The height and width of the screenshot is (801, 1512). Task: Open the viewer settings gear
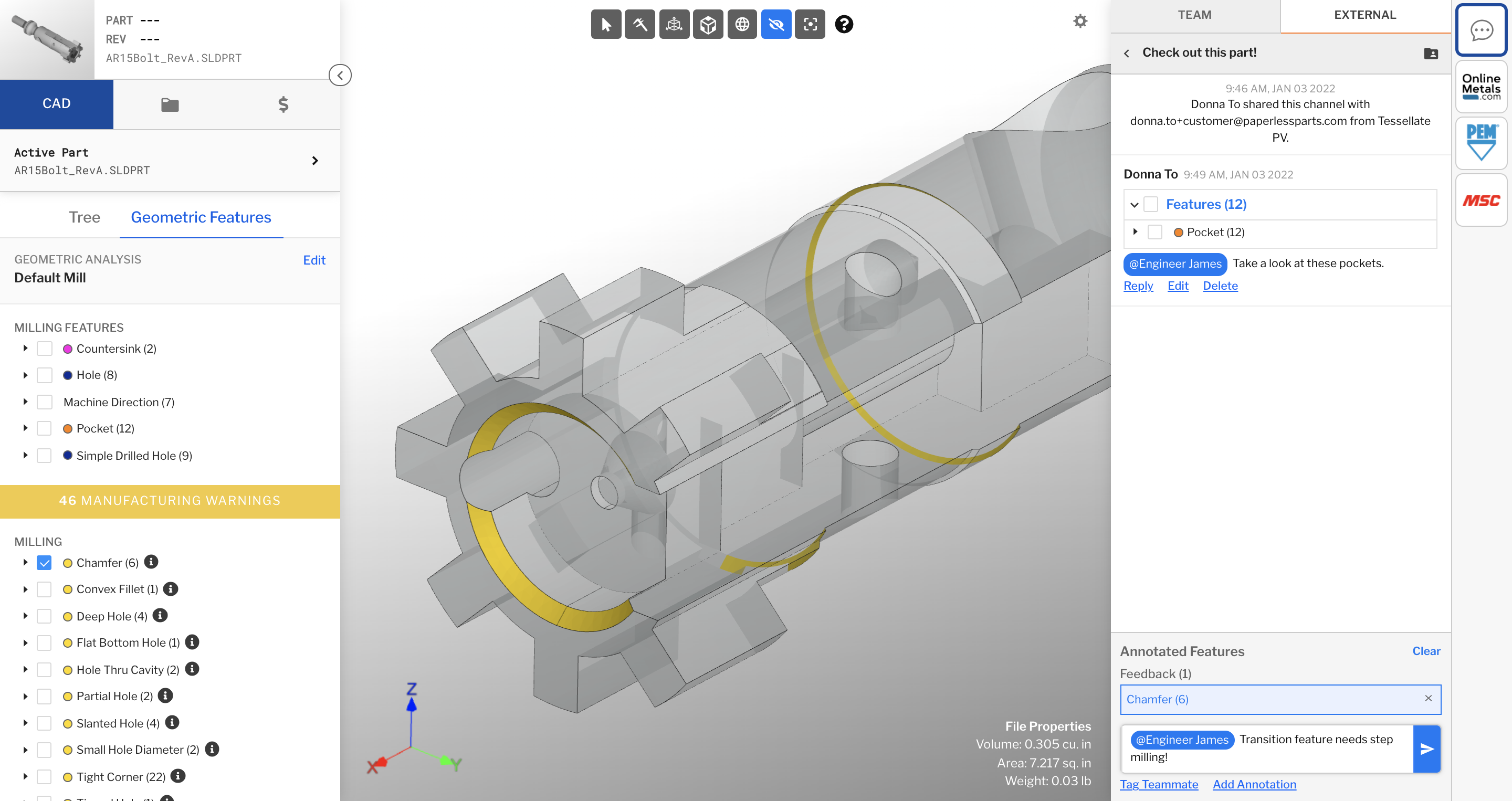pos(1080,21)
